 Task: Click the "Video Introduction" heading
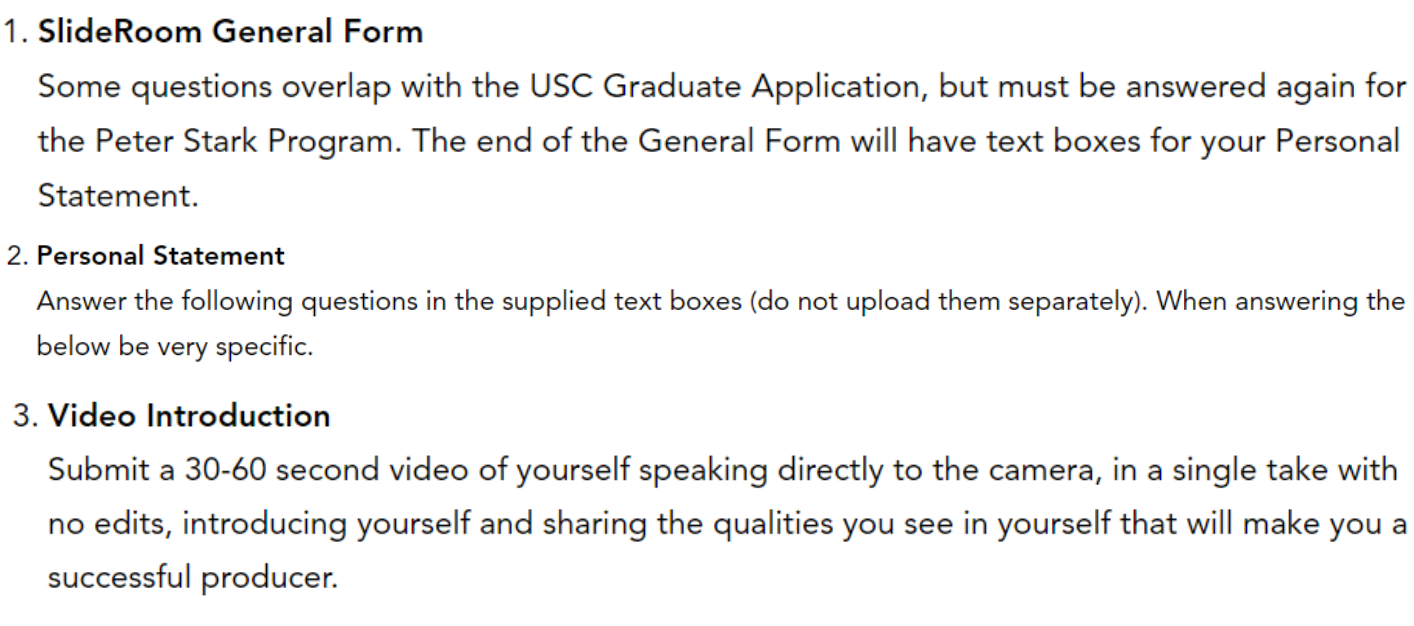pyautogui.click(x=189, y=415)
